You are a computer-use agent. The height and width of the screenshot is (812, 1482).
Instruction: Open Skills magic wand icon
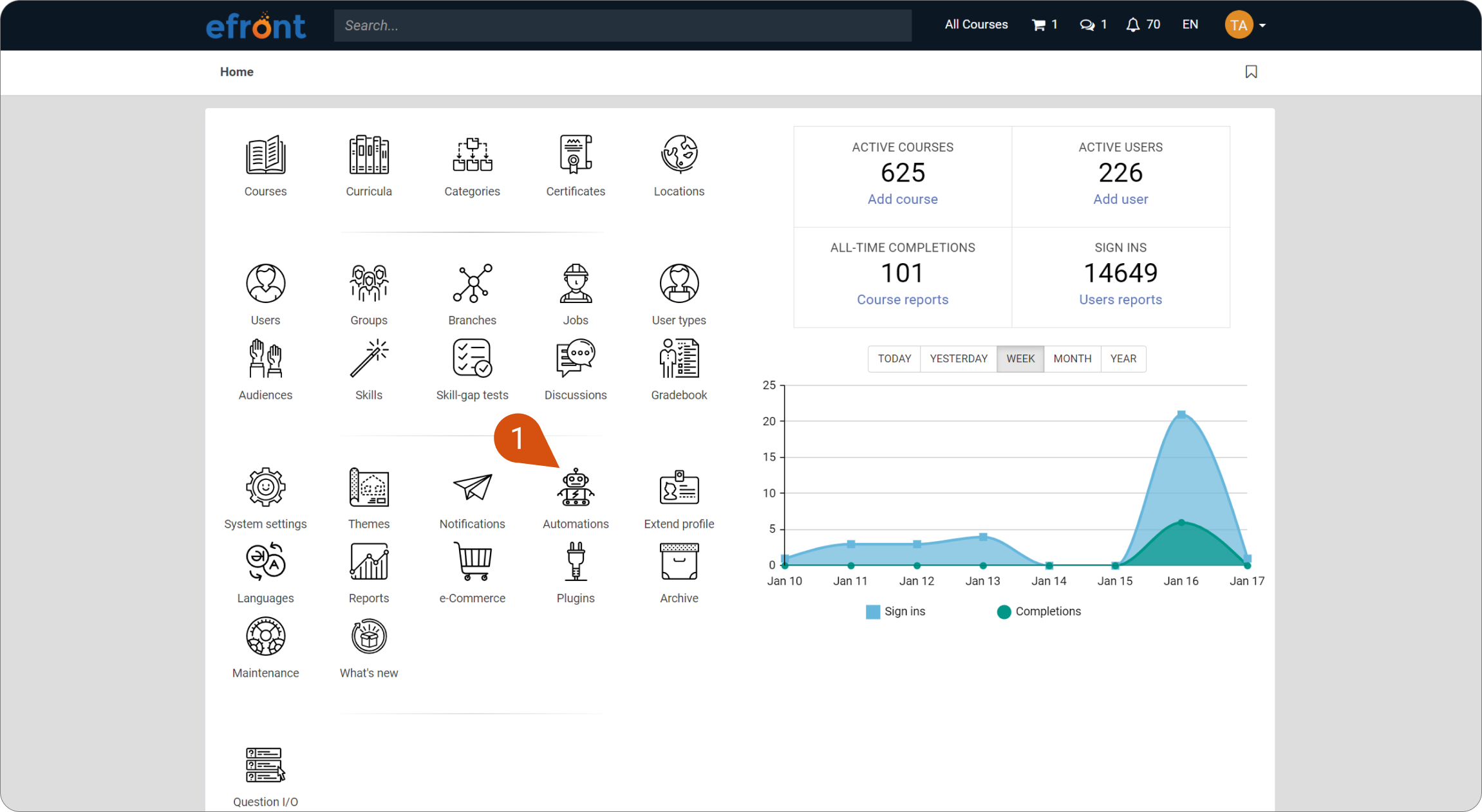[x=369, y=358]
